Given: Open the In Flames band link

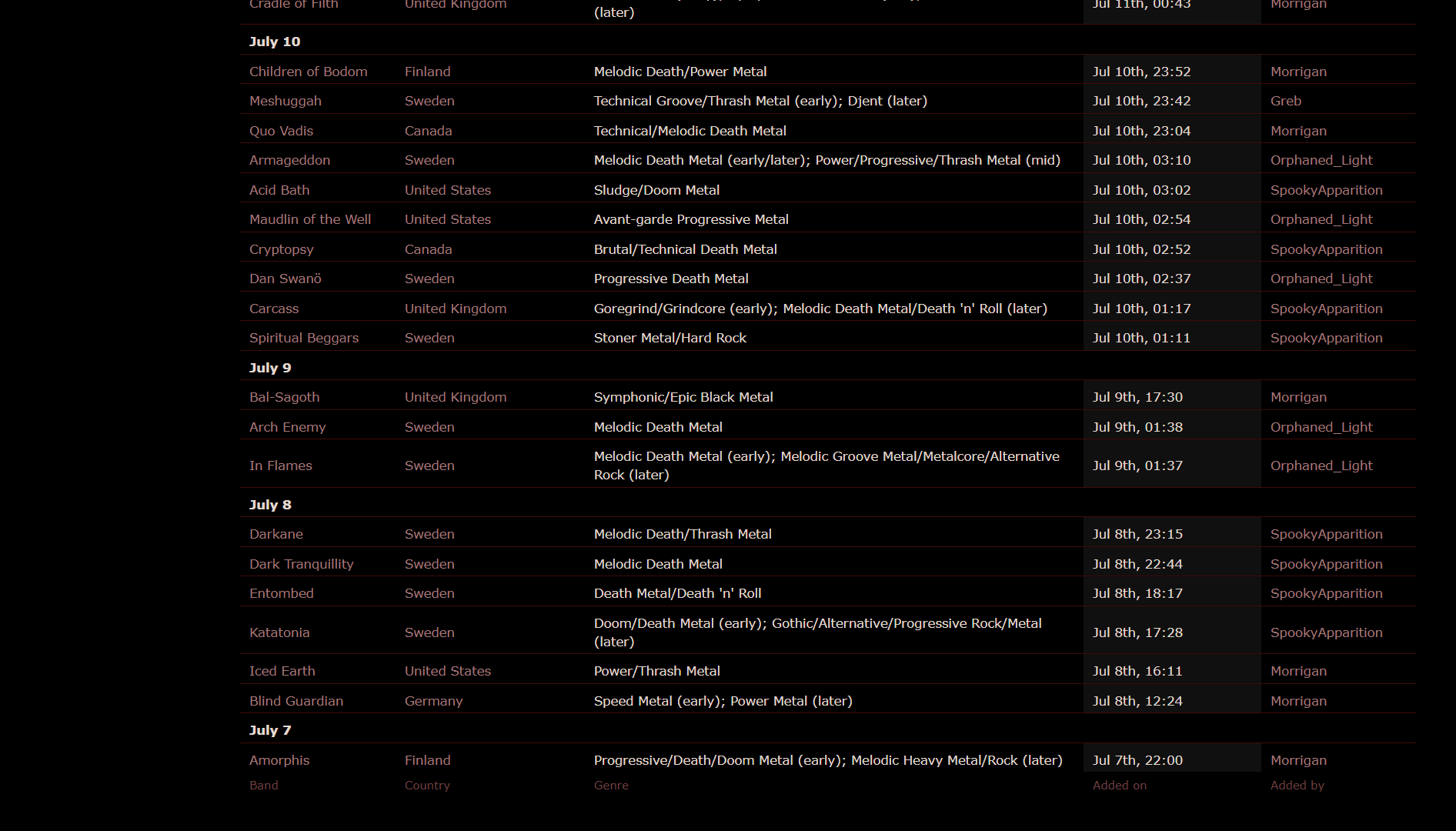Looking at the screenshot, I should tap(281, 466).
